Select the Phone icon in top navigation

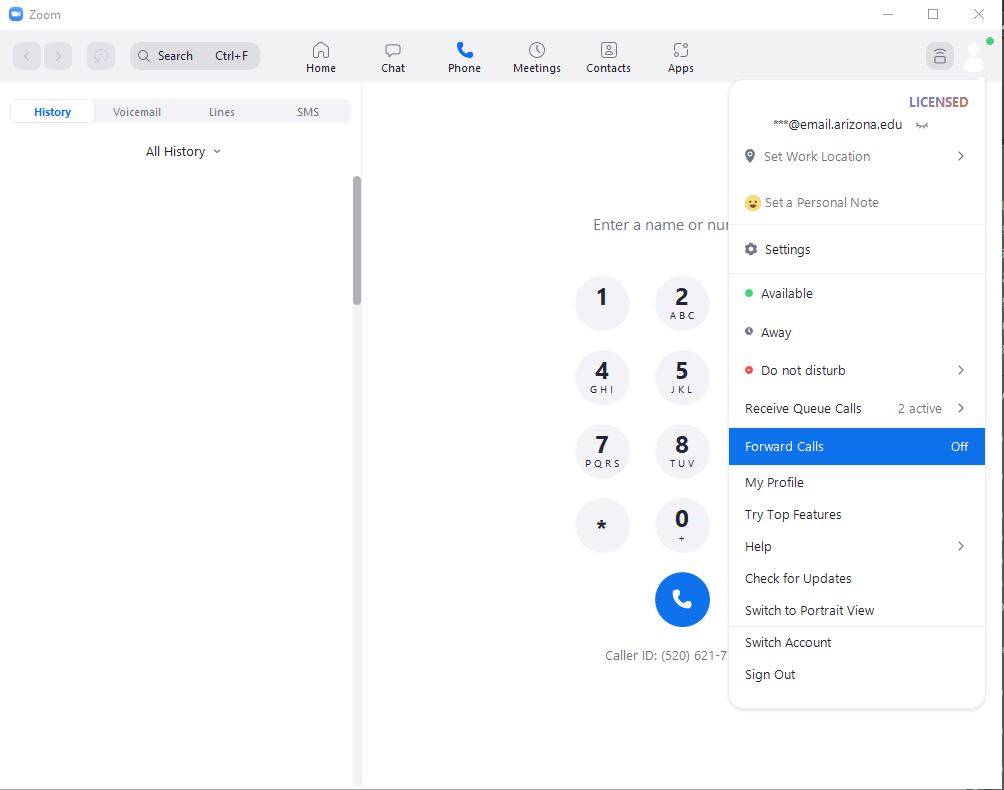pos(464,50)
